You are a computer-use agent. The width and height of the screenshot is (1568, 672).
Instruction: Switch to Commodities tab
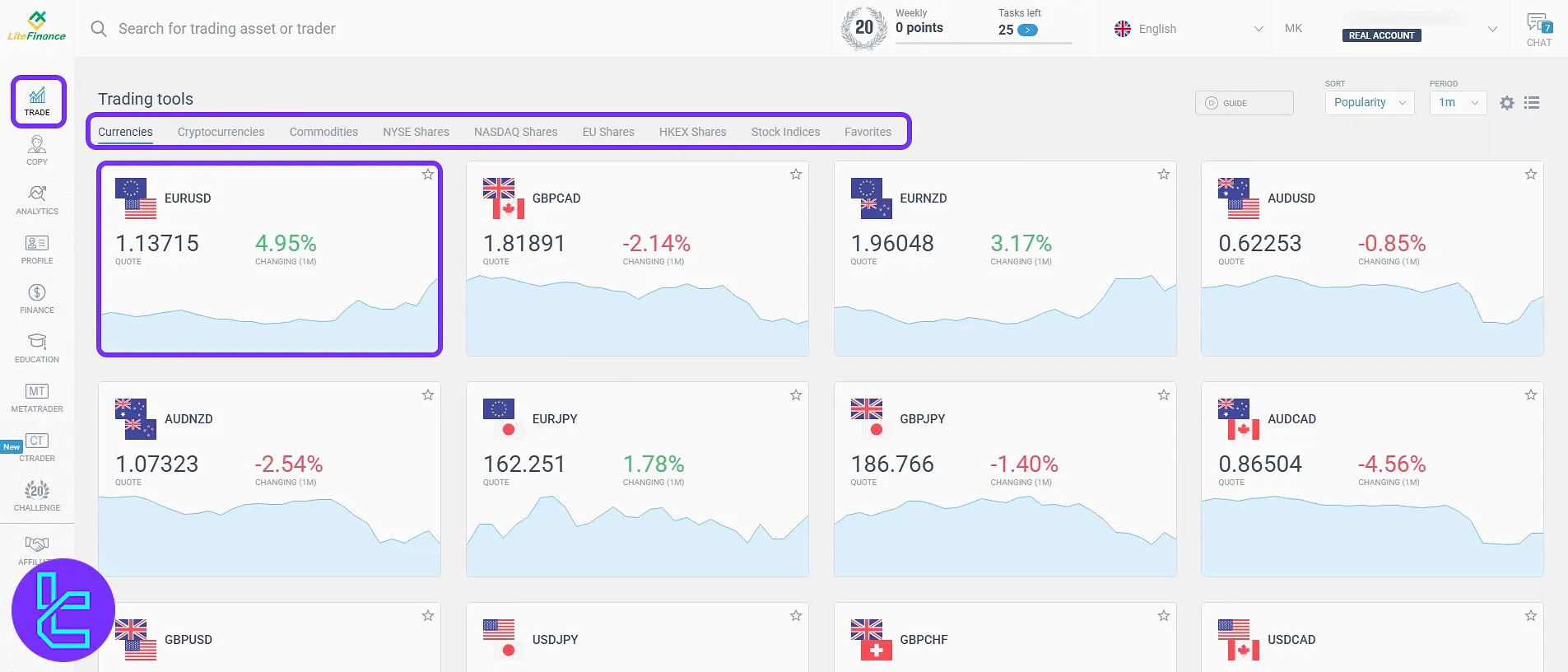(x=323, y=132)
